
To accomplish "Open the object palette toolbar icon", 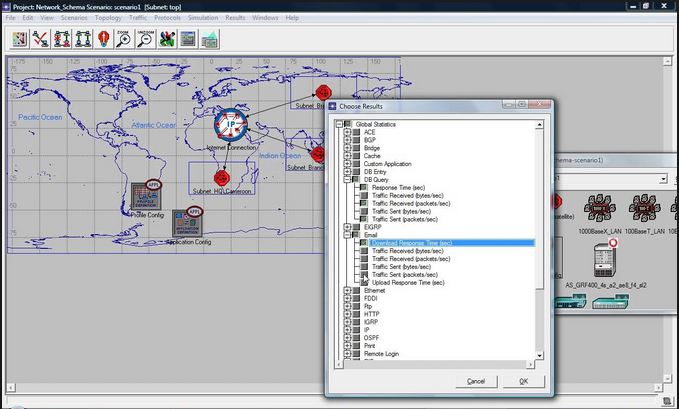I will [x=19, y=39].
